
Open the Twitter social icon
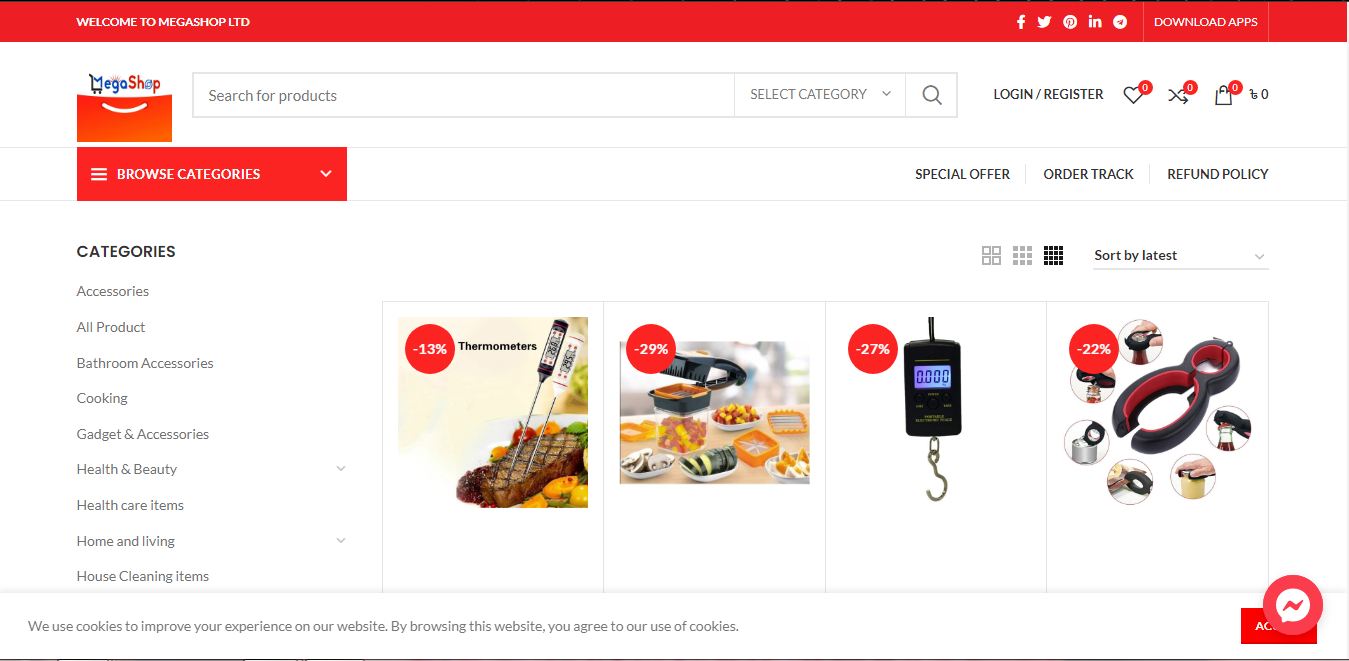point(1044,22)
